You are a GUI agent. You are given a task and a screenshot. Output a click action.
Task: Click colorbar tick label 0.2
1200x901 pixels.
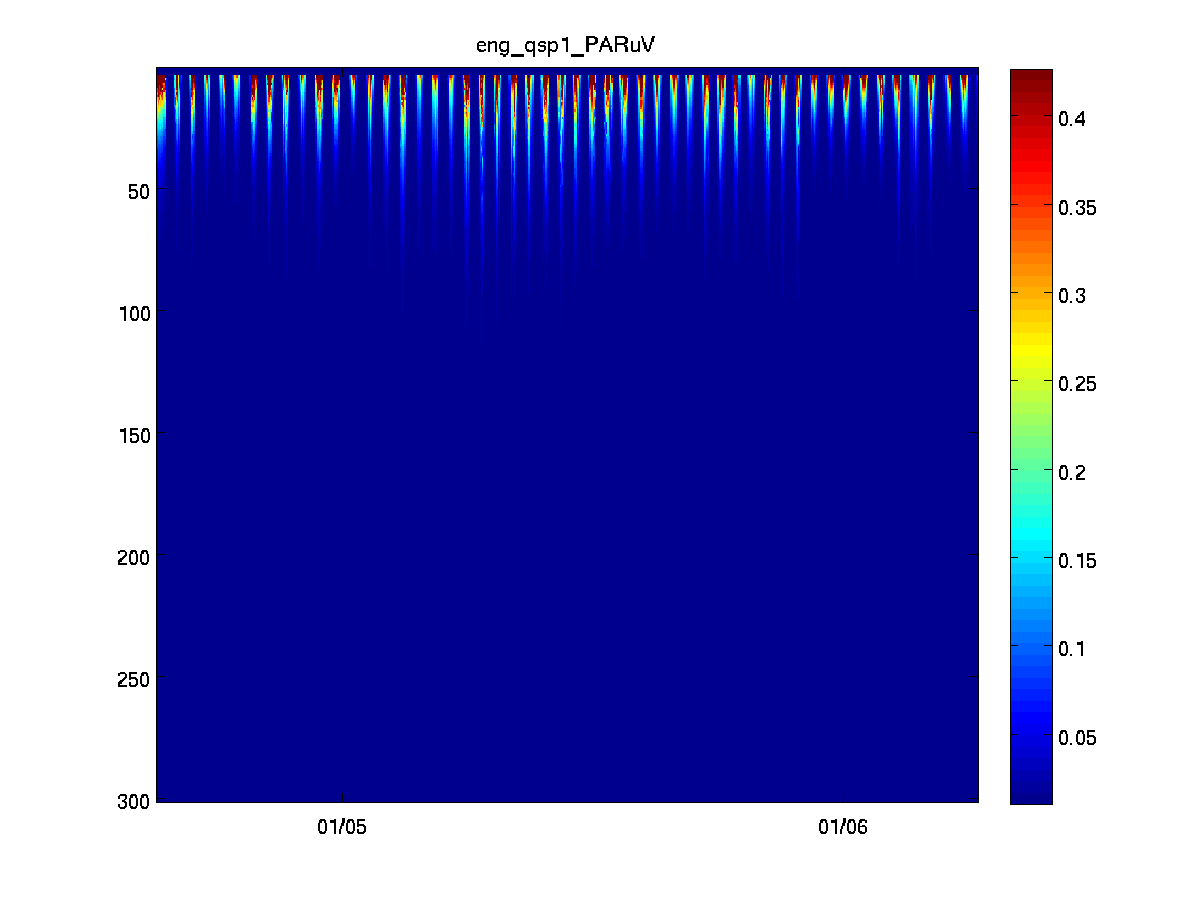tap(1072, 471)
